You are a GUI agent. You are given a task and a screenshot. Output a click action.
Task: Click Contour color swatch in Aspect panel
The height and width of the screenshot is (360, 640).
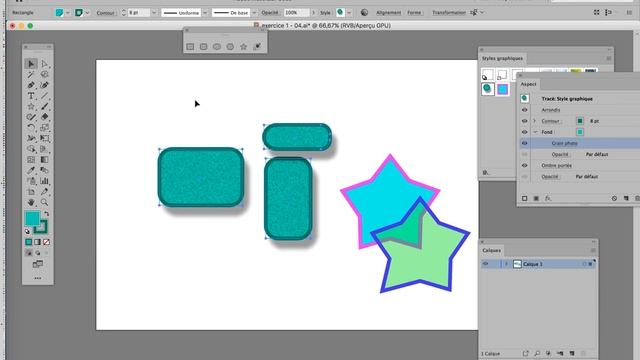click(580, 121)
